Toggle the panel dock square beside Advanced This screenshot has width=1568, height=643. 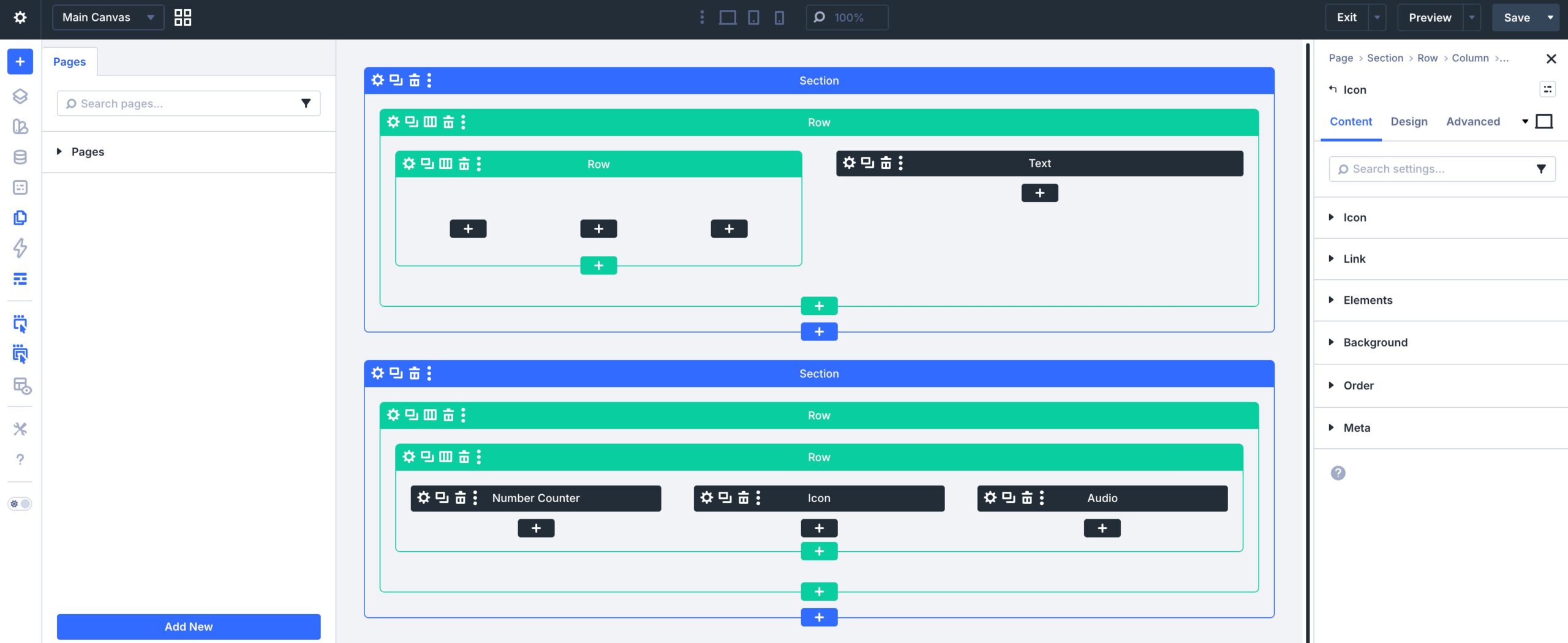(x=1544, y=121)
